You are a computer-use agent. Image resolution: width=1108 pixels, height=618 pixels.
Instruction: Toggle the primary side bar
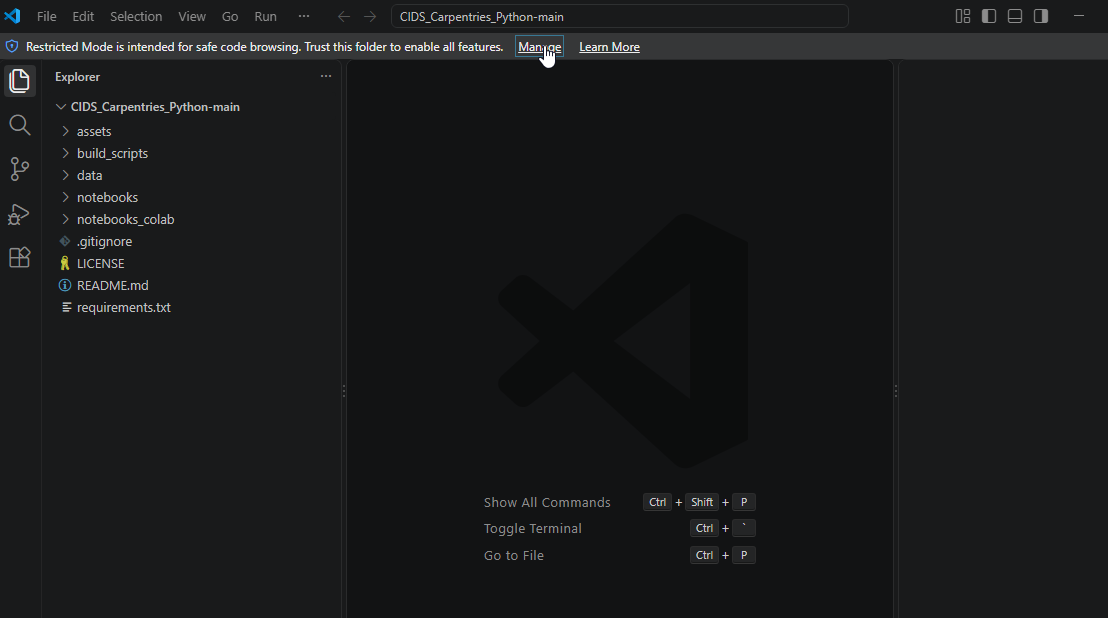pos(989,16)
